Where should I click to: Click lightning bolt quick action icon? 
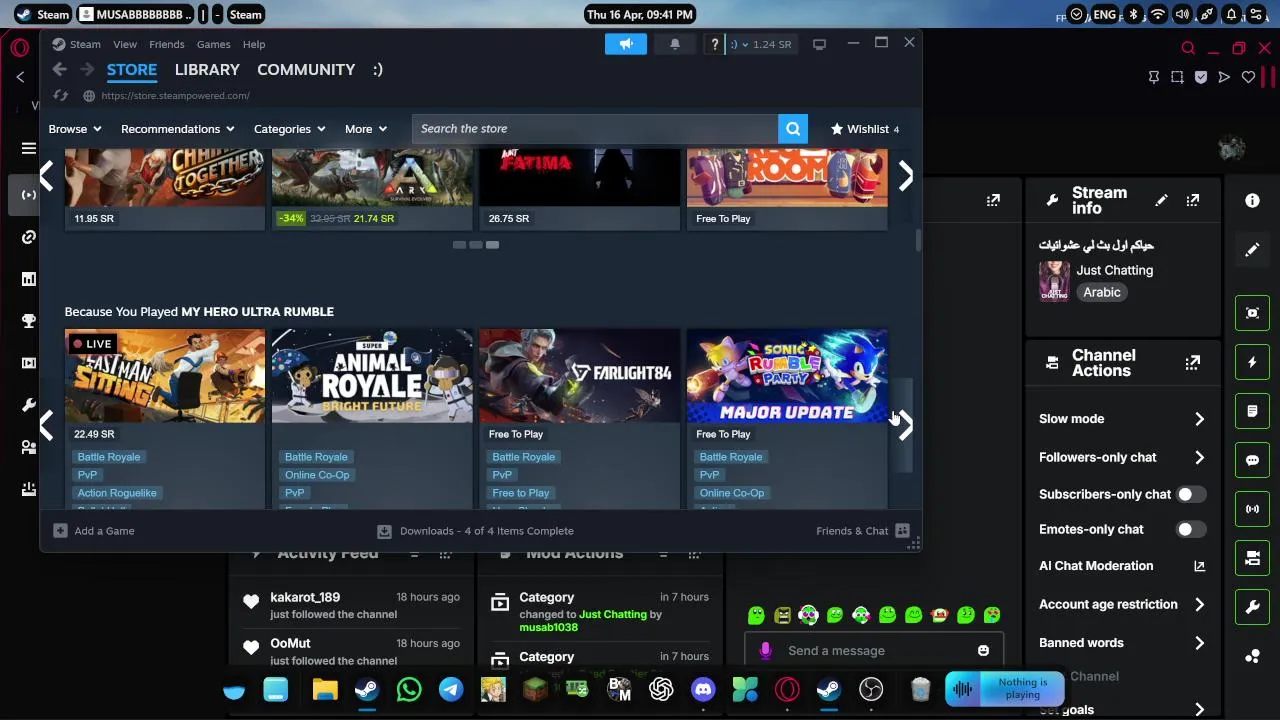[x=1252, y=362]
